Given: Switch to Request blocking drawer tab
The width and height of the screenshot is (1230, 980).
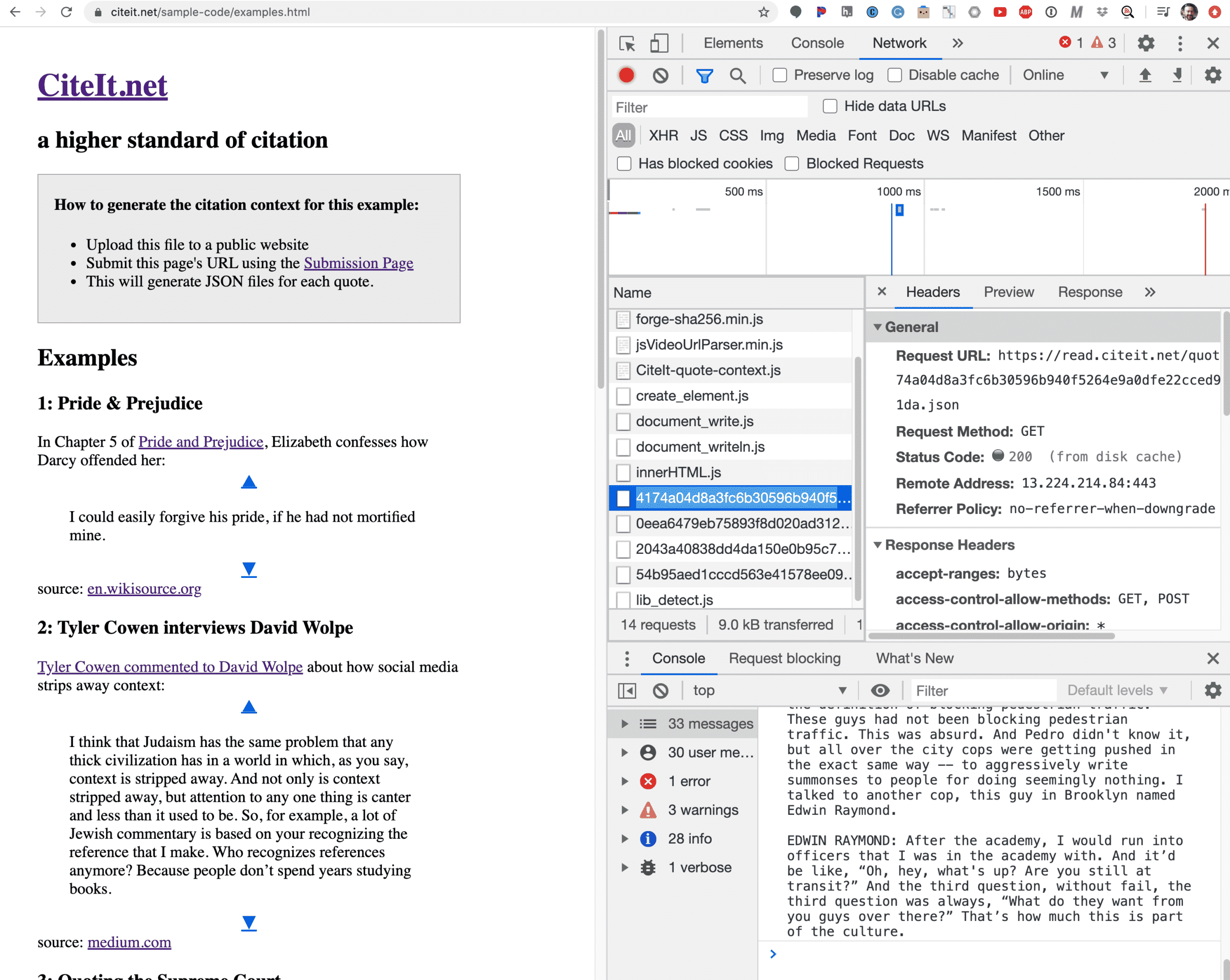Looking at the screenshot, I should coord(785,659).
